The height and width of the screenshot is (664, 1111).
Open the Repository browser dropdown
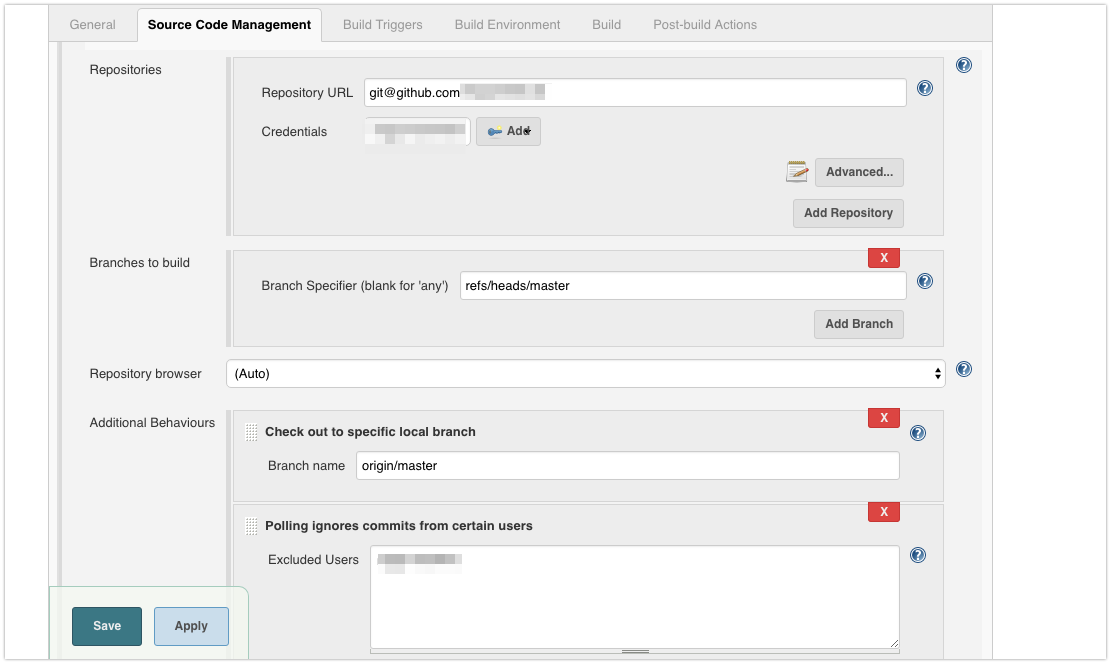585,374
